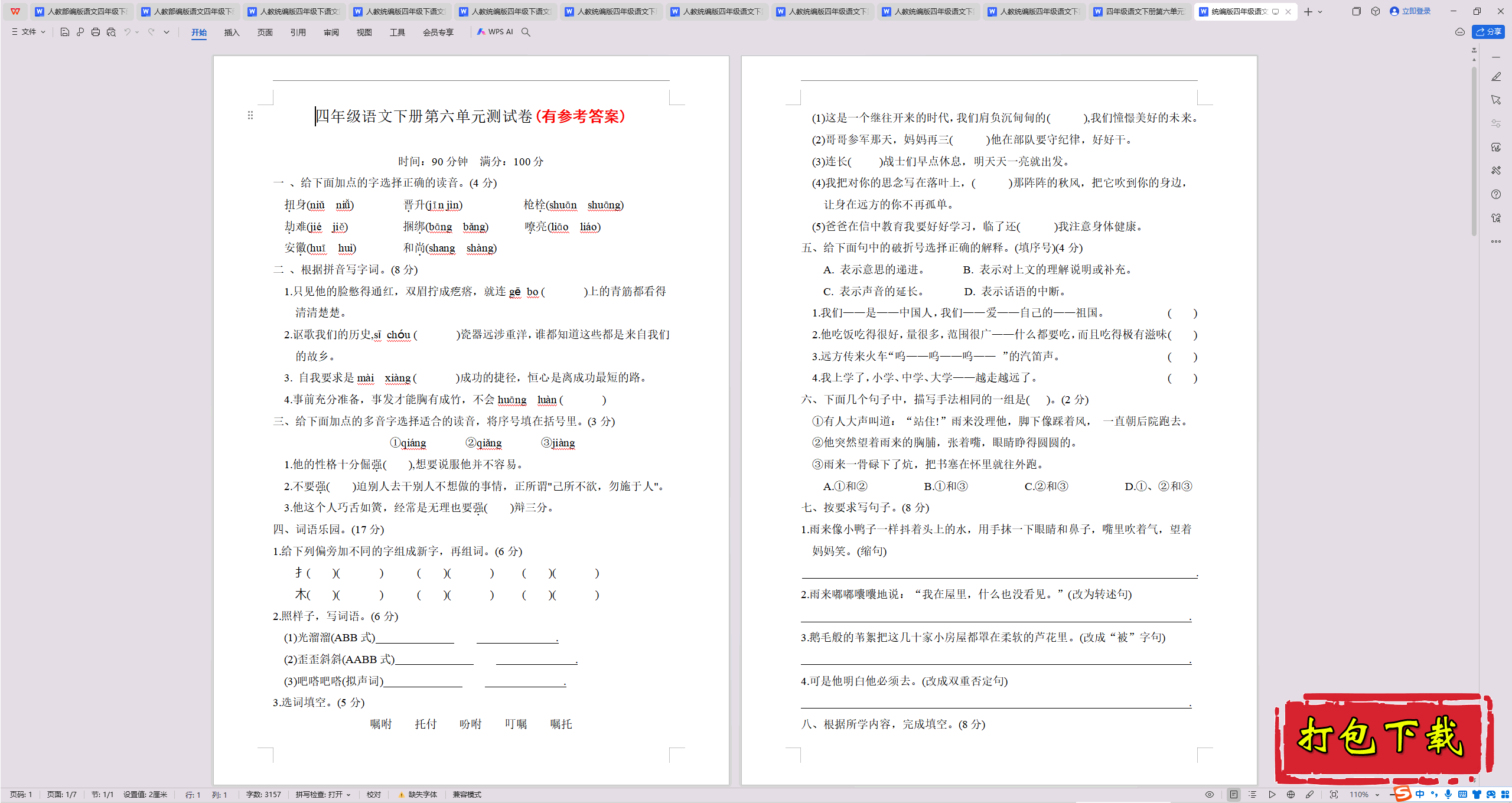Viewport: 1512px width, 803px height.
Task: Click the tools wrench icon in right sidebar
Action: (1496, 171)
